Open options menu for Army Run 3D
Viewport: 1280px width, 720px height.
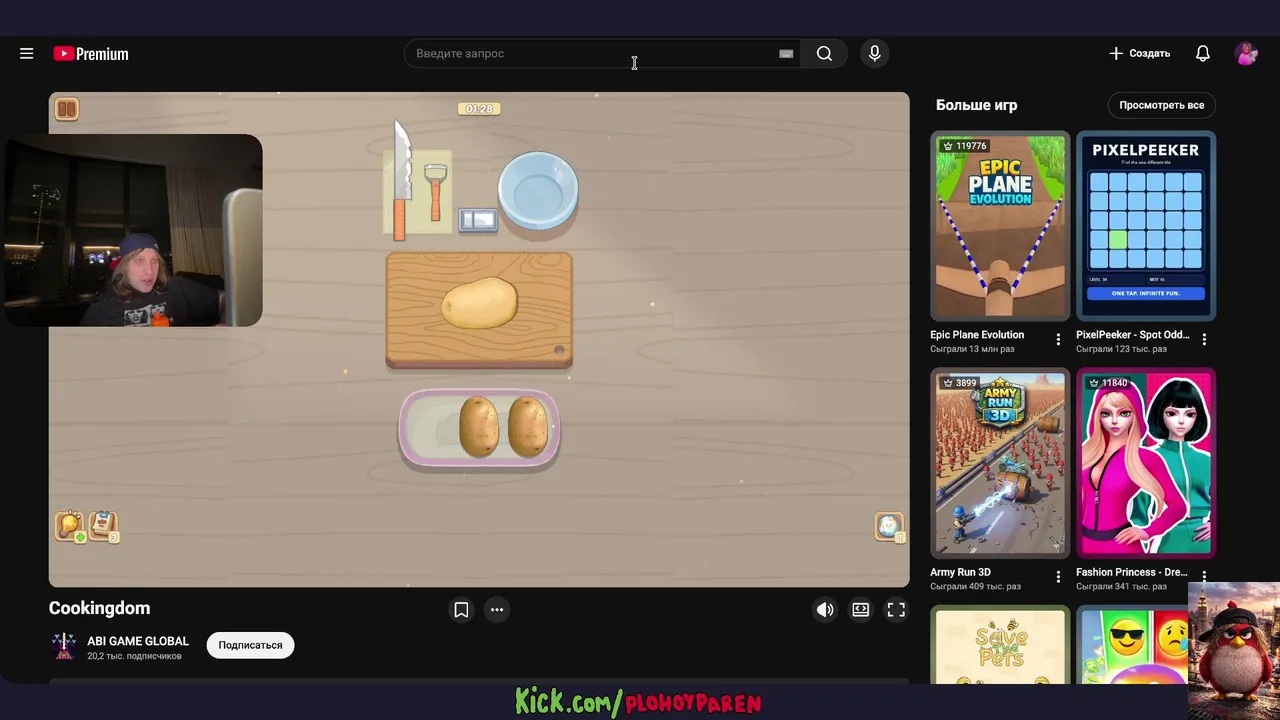point(1058,577)
